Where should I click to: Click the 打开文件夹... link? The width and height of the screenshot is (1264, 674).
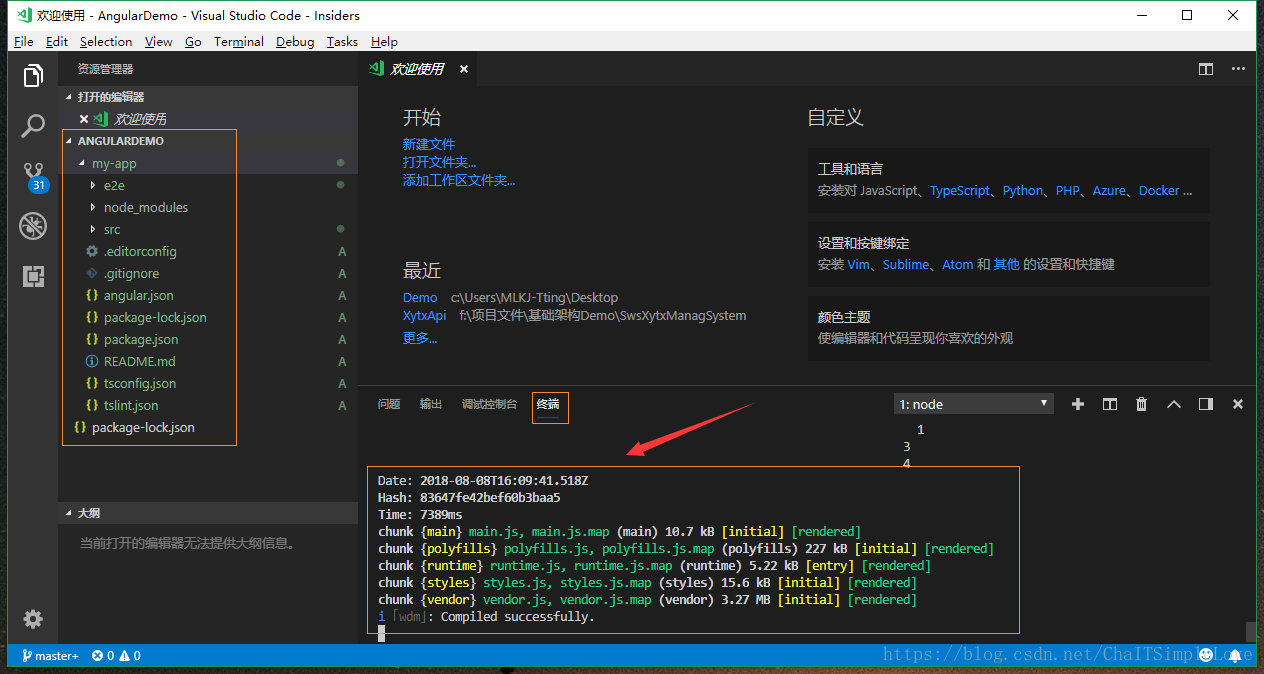point(440,162)
